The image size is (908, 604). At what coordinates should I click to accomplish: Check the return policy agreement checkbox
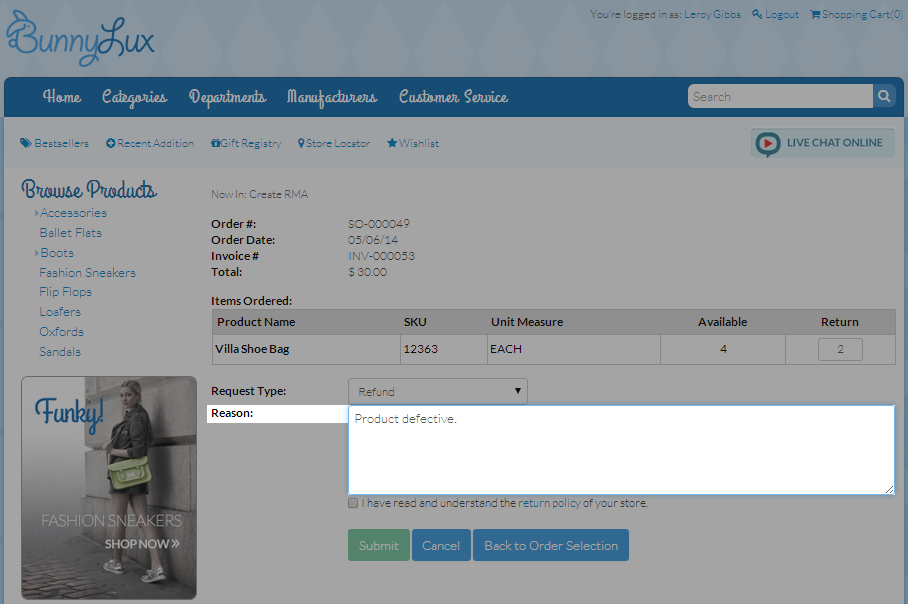click(x=353, y=504)
